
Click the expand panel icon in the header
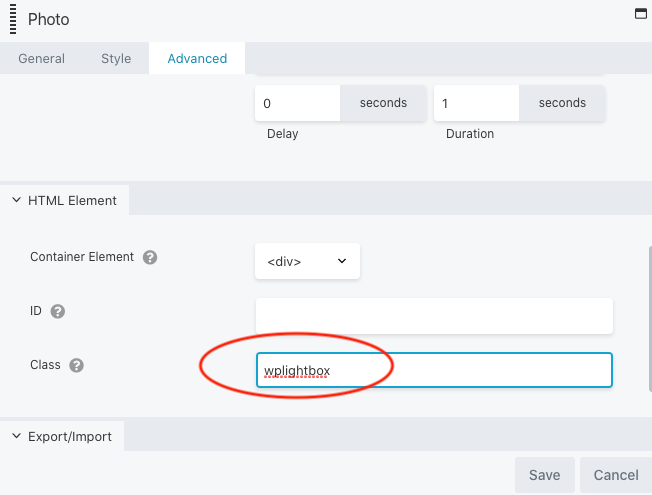pos(640,14)
